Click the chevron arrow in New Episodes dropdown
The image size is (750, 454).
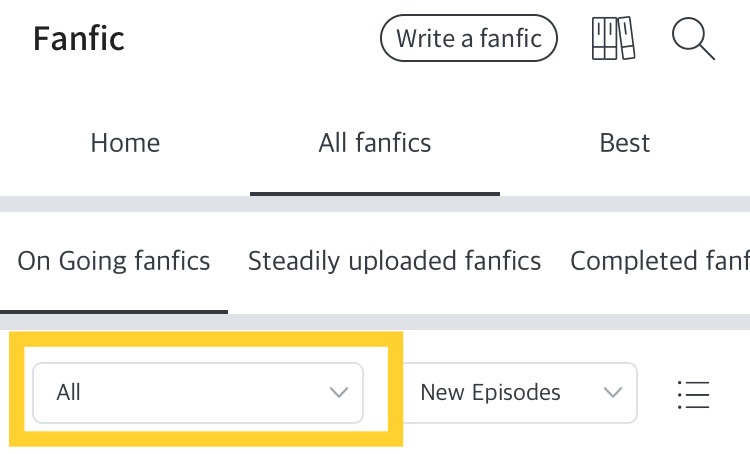pos(613,393)
